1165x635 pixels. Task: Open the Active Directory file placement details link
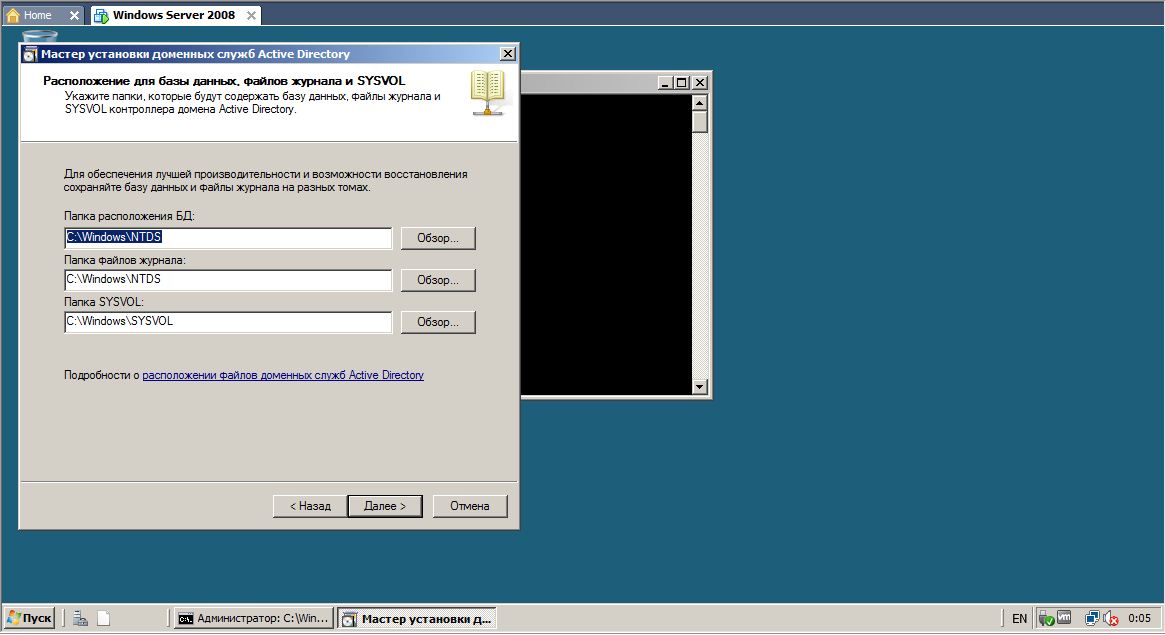click(283, 375)
